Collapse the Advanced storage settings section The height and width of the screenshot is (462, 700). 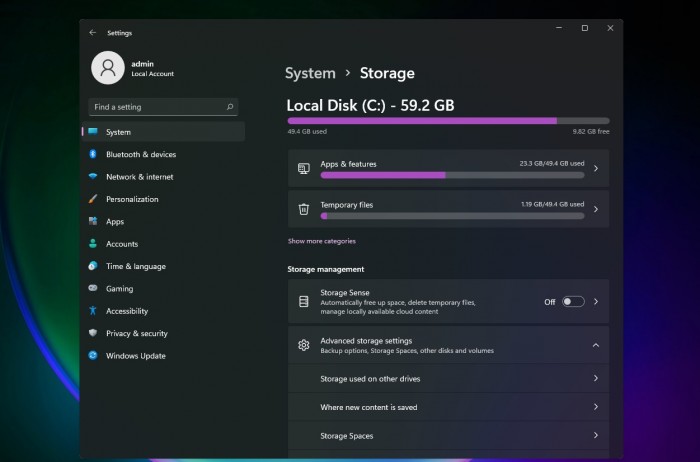(596, 345)
